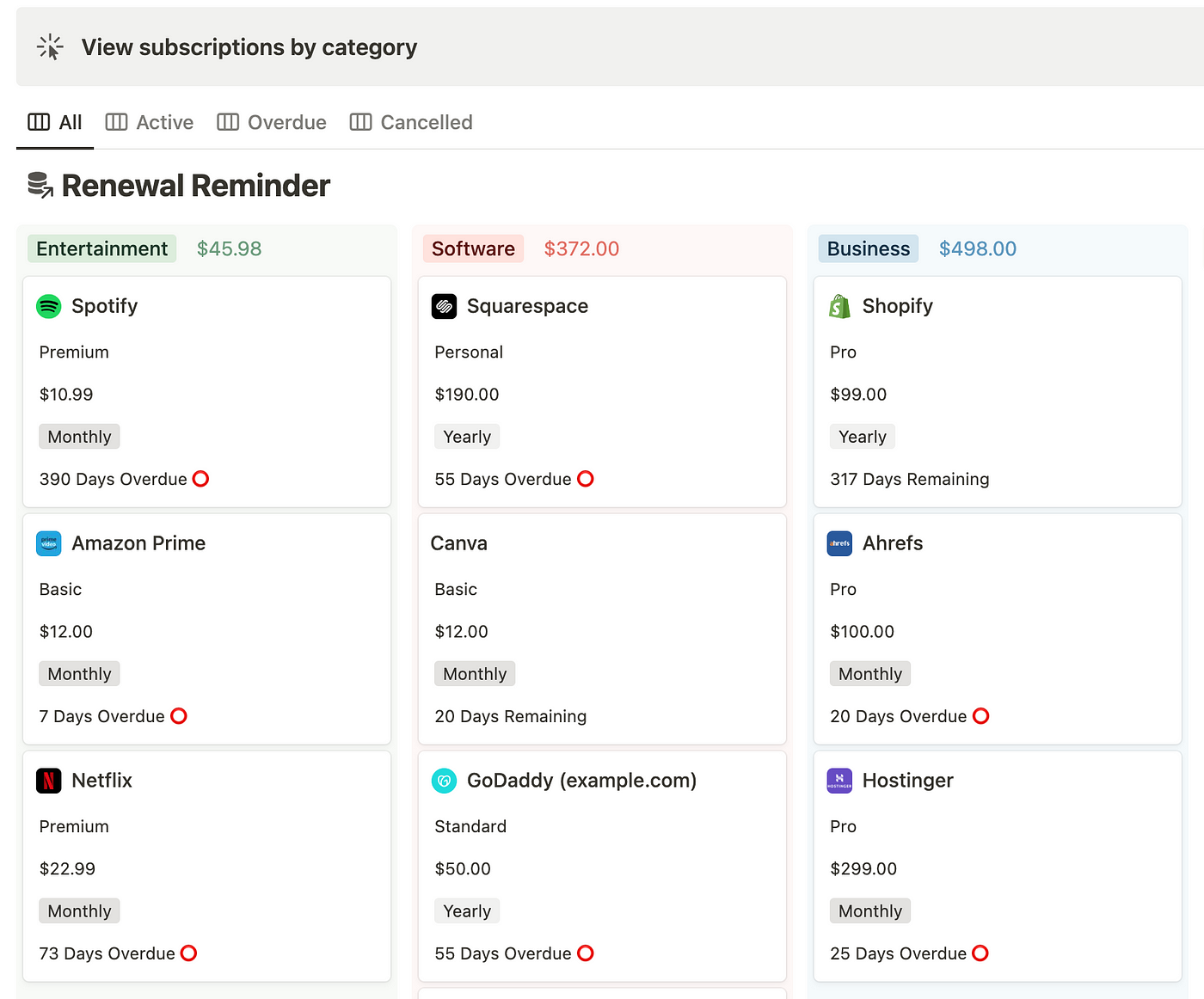Image resolution: width=1204 pixels, height=999 pixels.
Task: Click red overdue circle on Amazon Prime card
Action: 179,716
